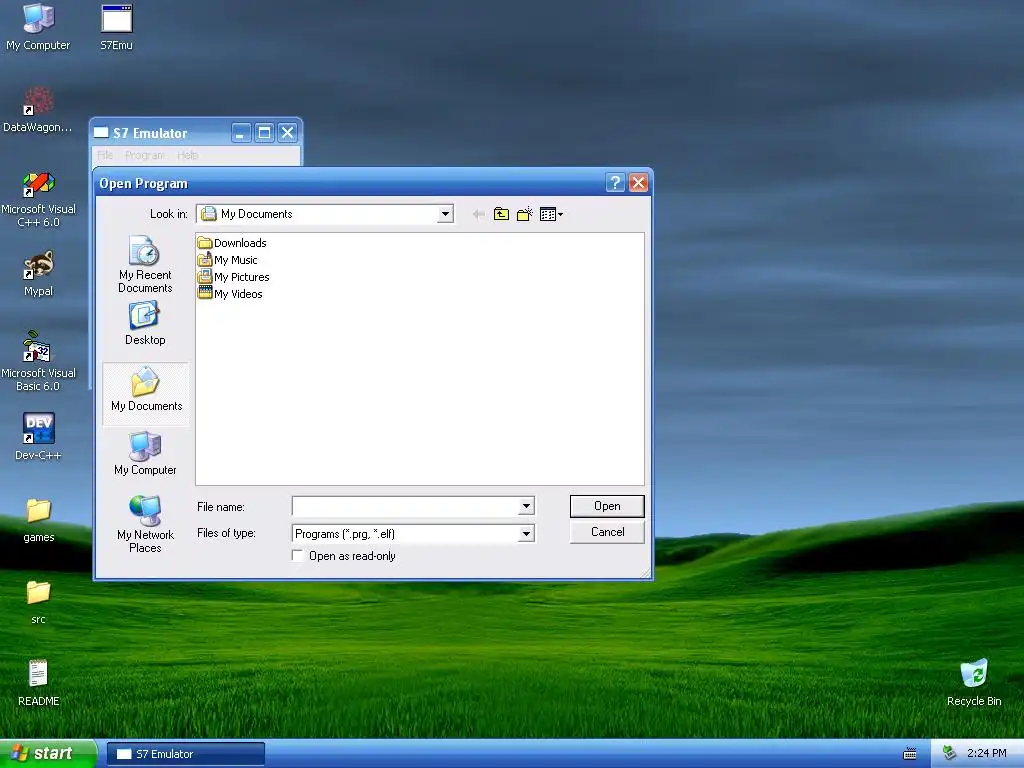Image resolution: width=1024 pixels, height=768 pixels.
Task: Close the Open Program dialog
Action: coord(638,183)
